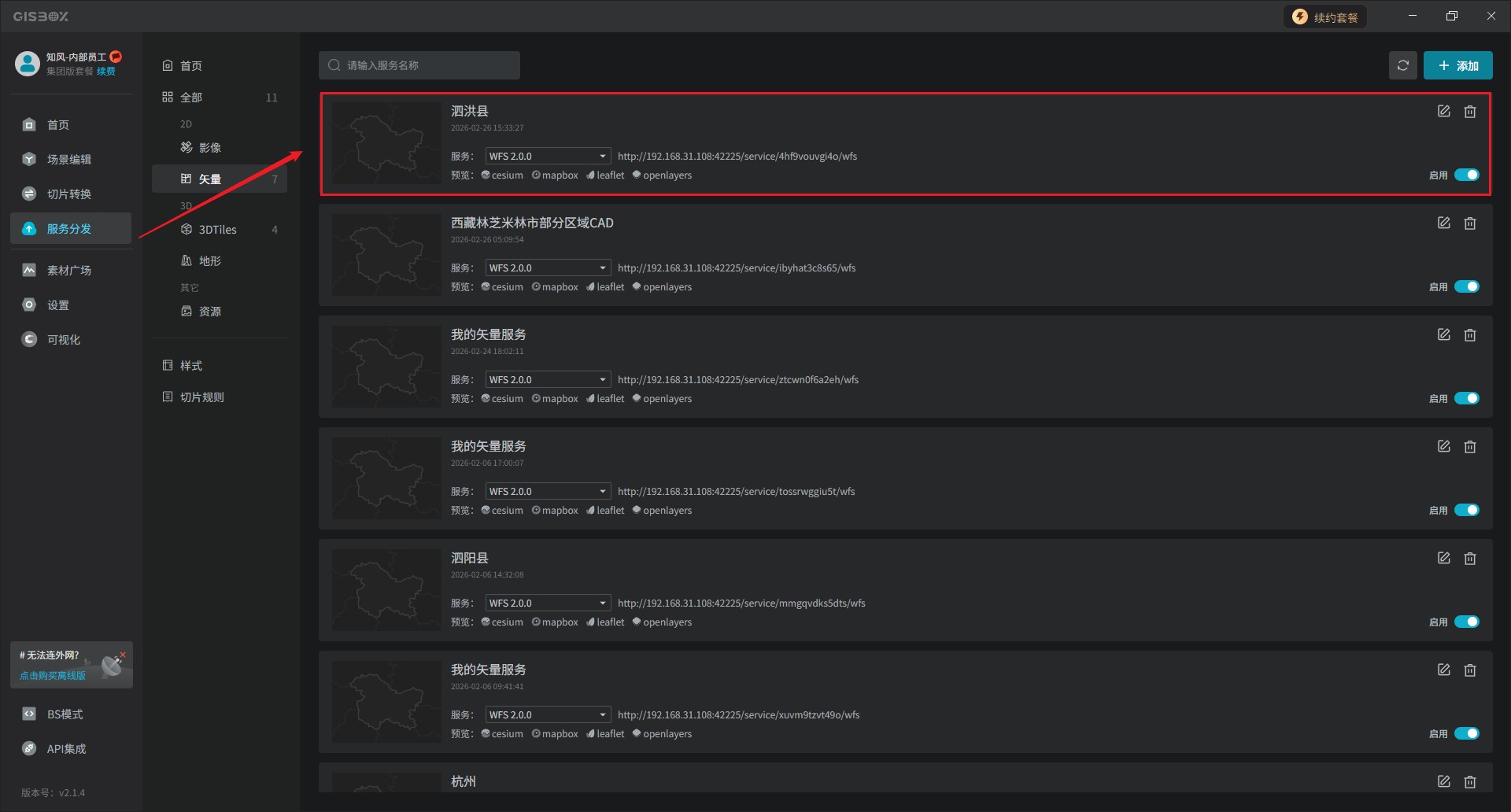Delete the 西藏林芝米林市部分区域CAD service
Screen dimensions: 1511x812
(x=1469, y=223)
